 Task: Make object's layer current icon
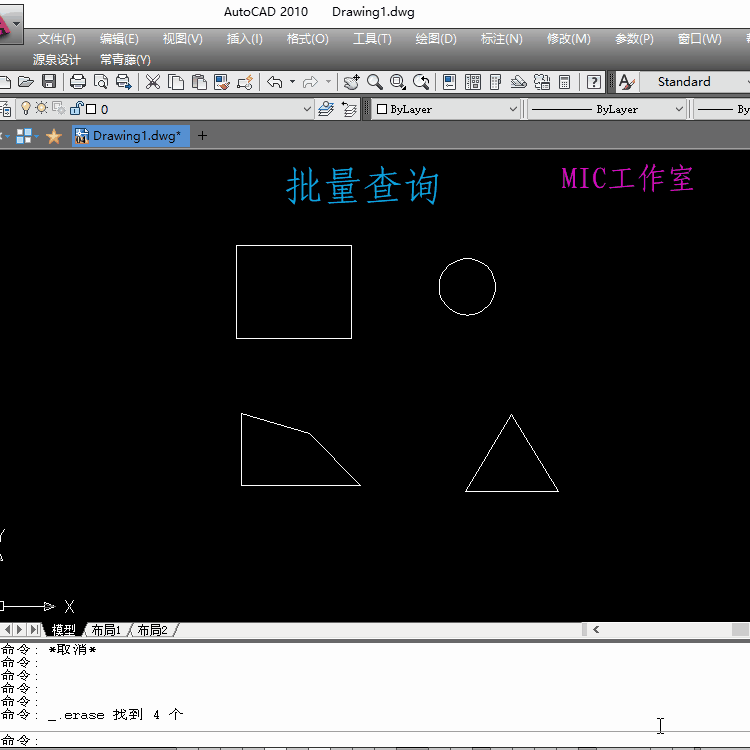(327, 109)
